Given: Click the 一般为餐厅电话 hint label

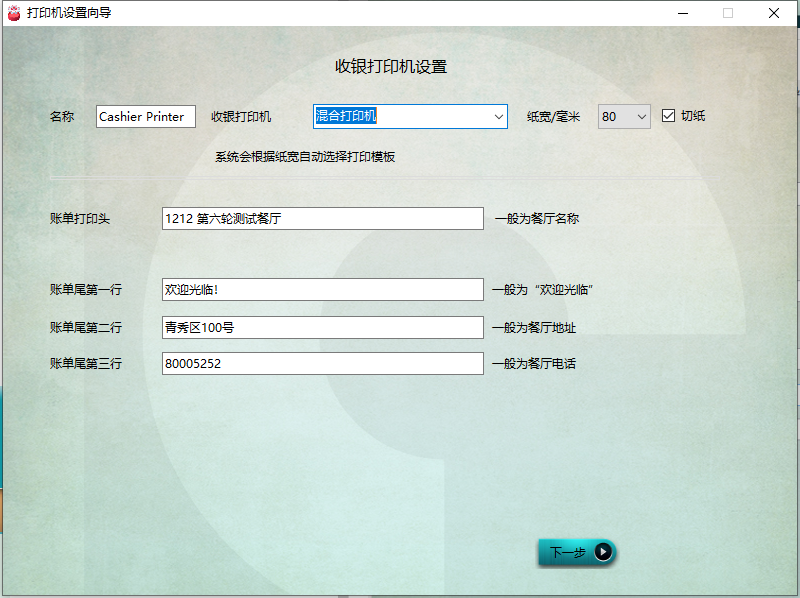Looking at the screenshot, I should (x=534, y=364).
